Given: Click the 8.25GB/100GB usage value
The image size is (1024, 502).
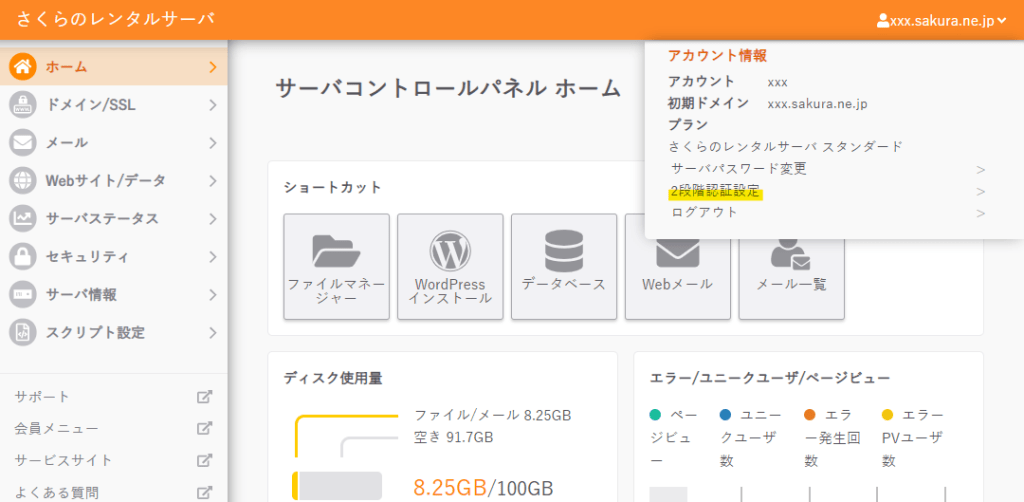Looking at the screenshot, I should click(483, 487).
